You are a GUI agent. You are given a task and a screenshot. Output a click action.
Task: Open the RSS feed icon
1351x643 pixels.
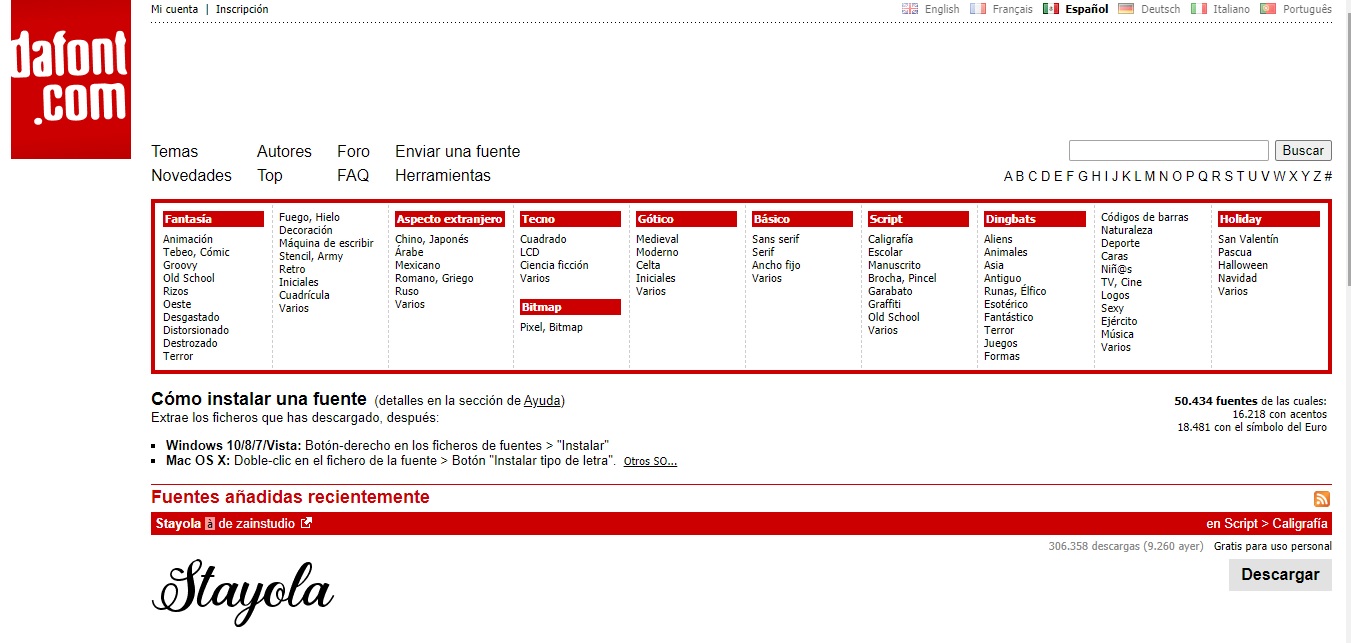pos(1321,499)
